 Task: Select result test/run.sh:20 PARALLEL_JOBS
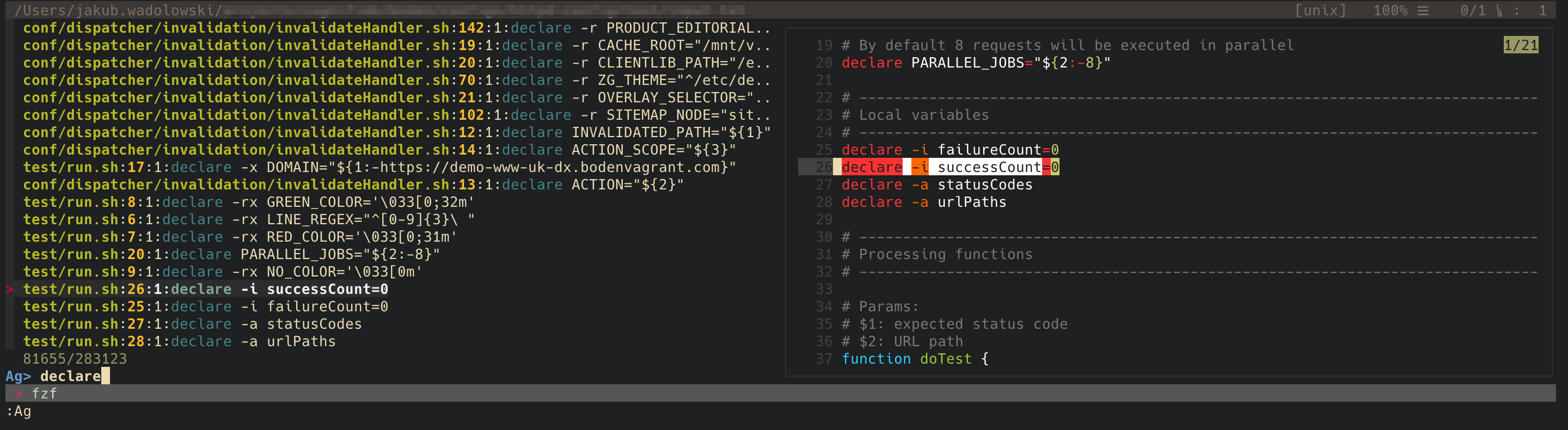[232, 255]
